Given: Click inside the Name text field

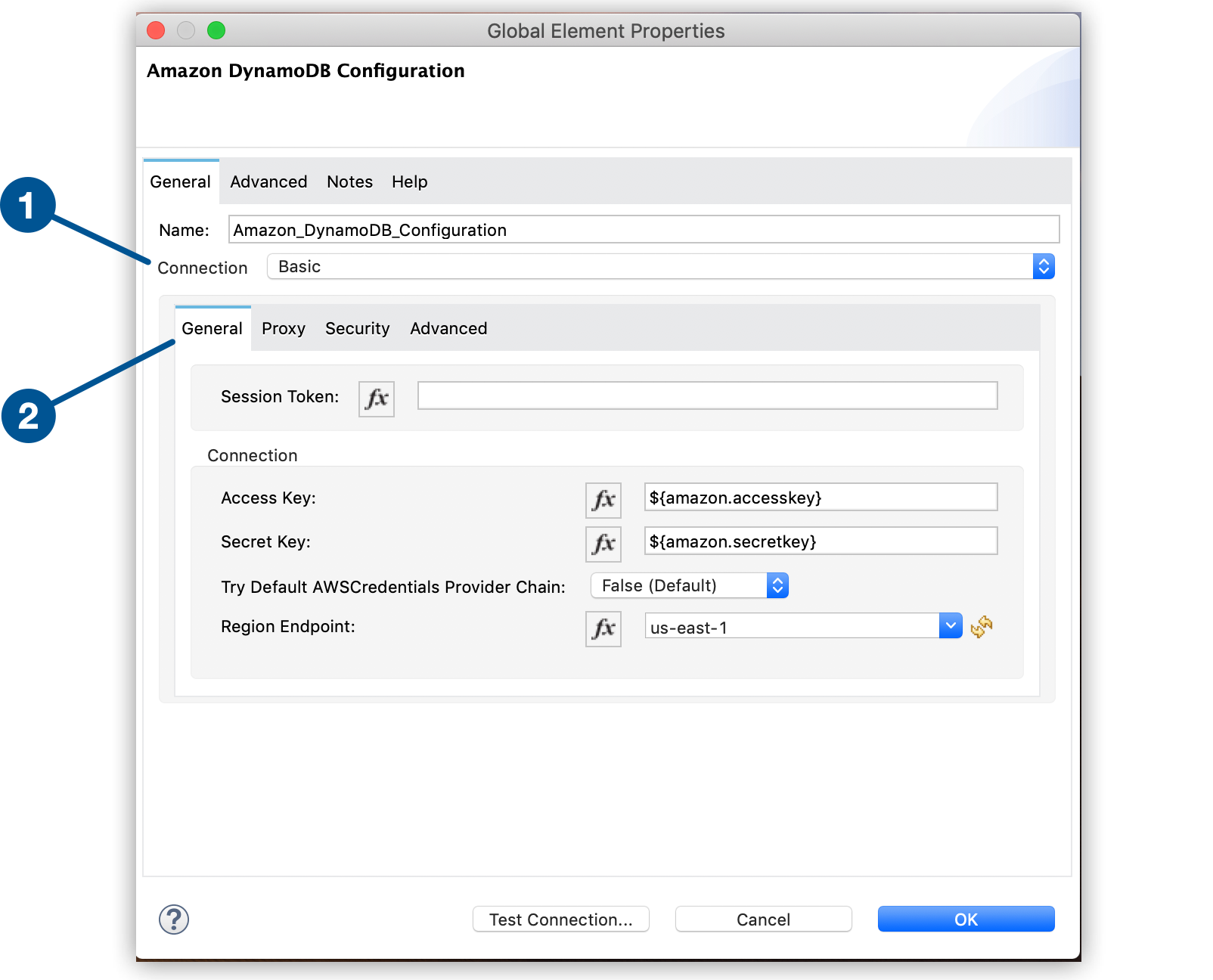Looking at the screenshot, I should (x=643, y=230).
